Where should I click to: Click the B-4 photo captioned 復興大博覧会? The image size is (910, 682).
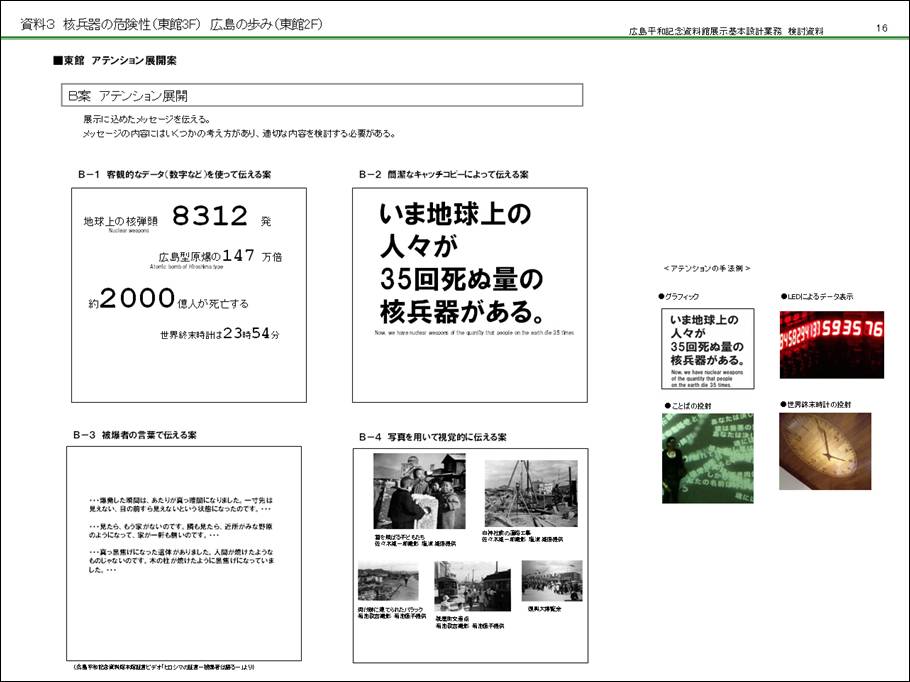[552, 580]
